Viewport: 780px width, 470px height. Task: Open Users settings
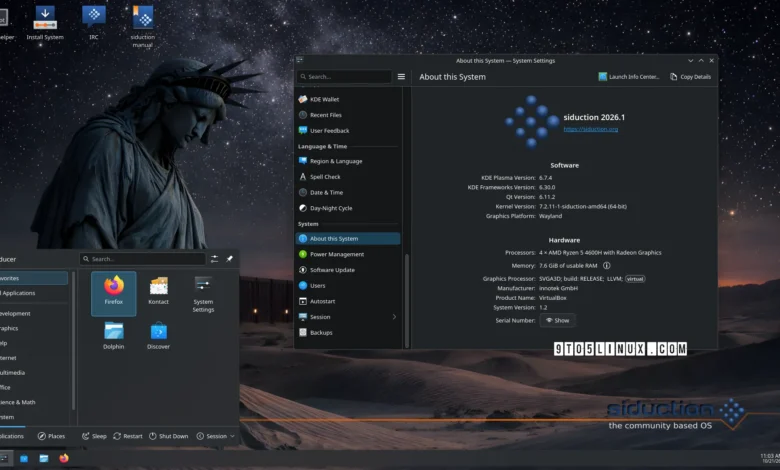348,285
